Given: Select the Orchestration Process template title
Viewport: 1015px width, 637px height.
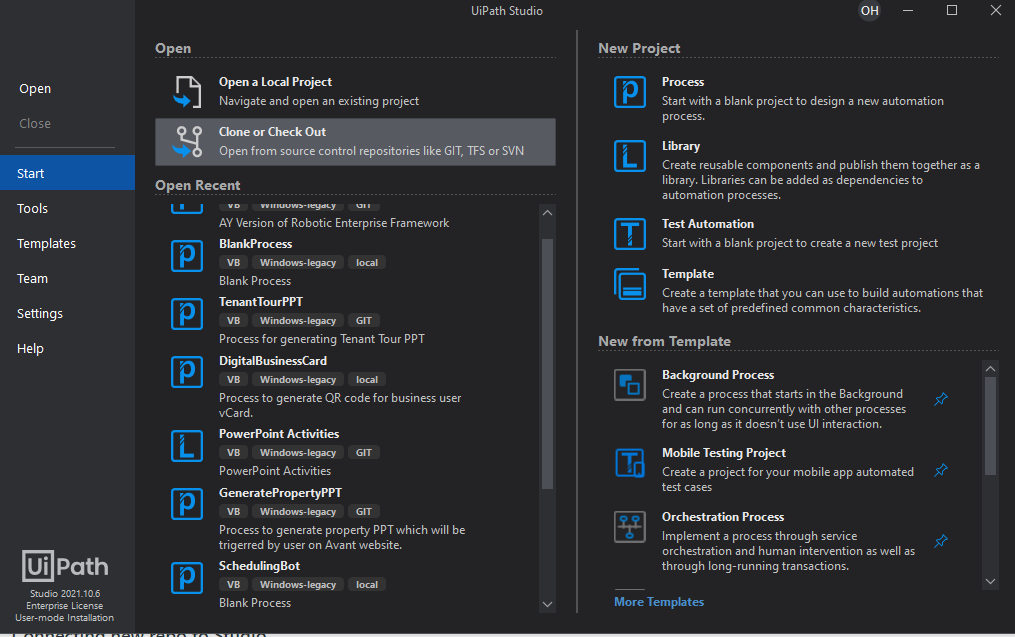Looking at the screenshot, I should (x=723, y=517).
